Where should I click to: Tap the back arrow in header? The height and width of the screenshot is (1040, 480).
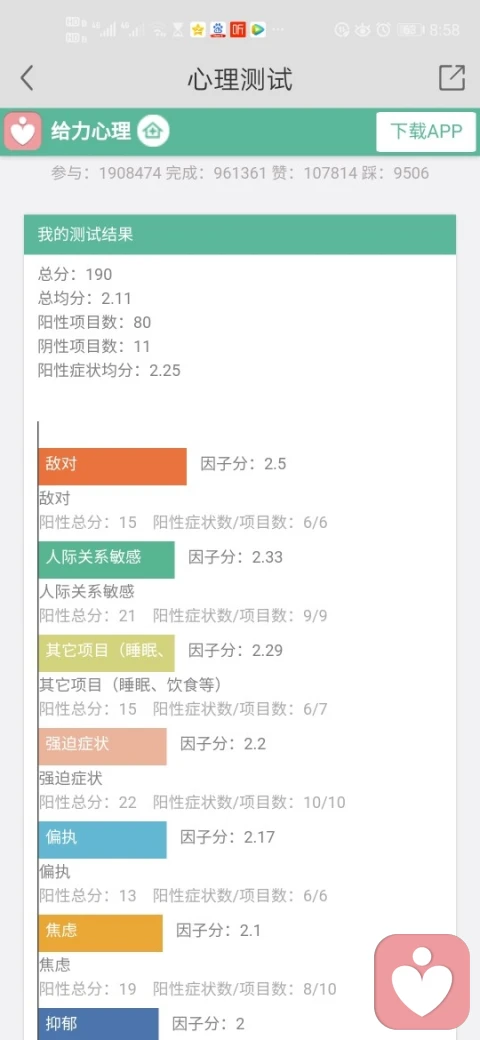(x=27, y=78)
